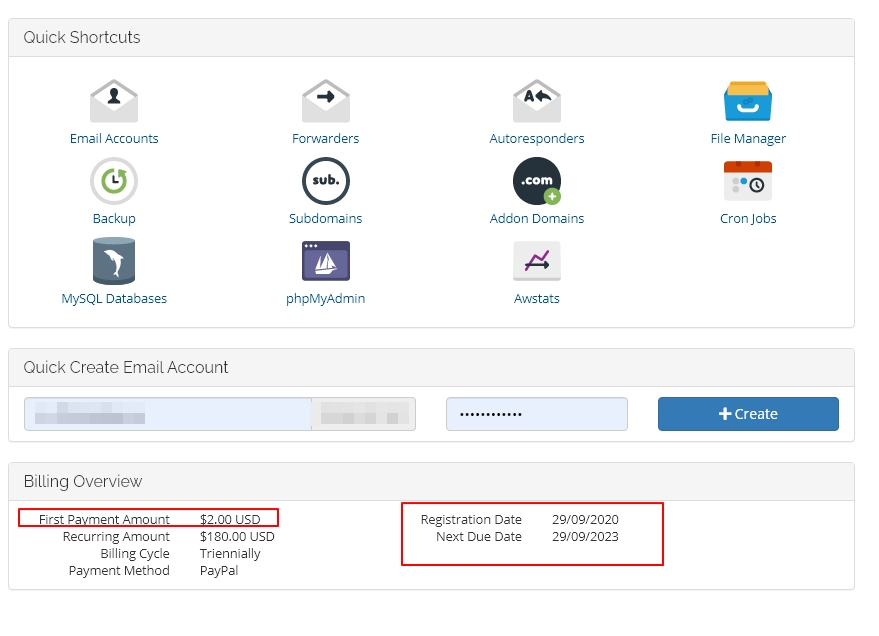The height and width of the screenshot is (636, 879).
Task: Click the 'MySQL Databases' text link
Action: [114, 299]
